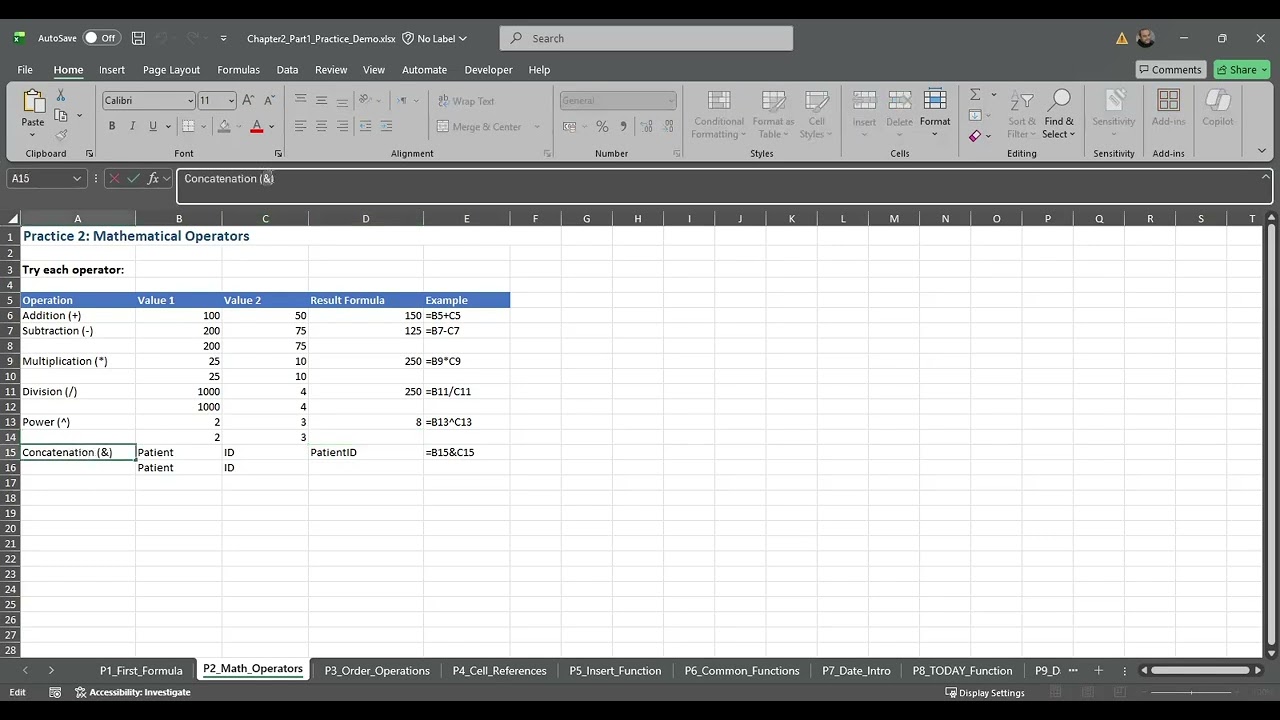
Task: Open the No Label sensitivity dropdown
Action: 435,38
